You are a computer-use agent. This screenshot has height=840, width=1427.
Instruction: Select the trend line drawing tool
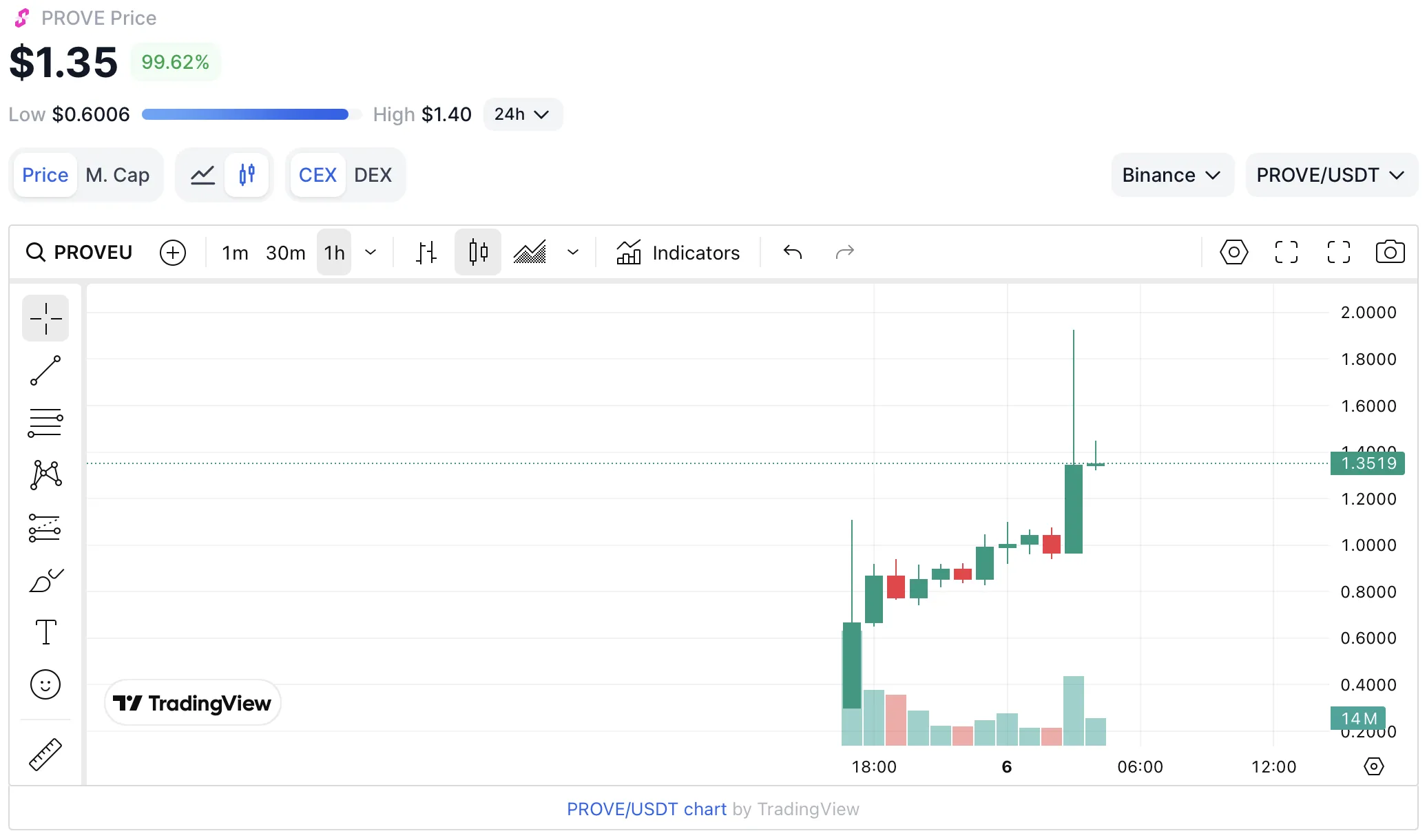pos(45,370)
